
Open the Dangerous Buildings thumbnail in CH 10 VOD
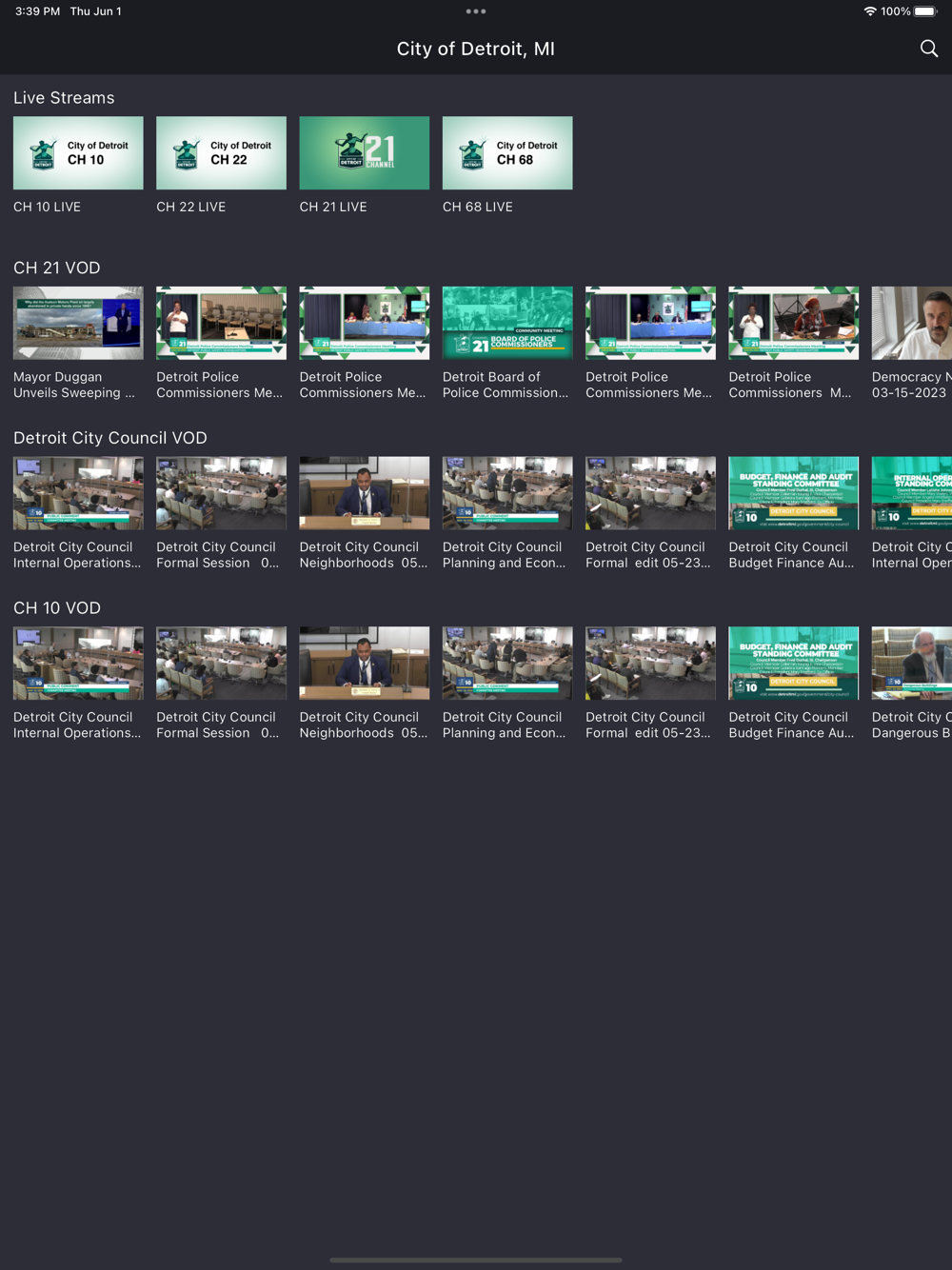point(912,664)
